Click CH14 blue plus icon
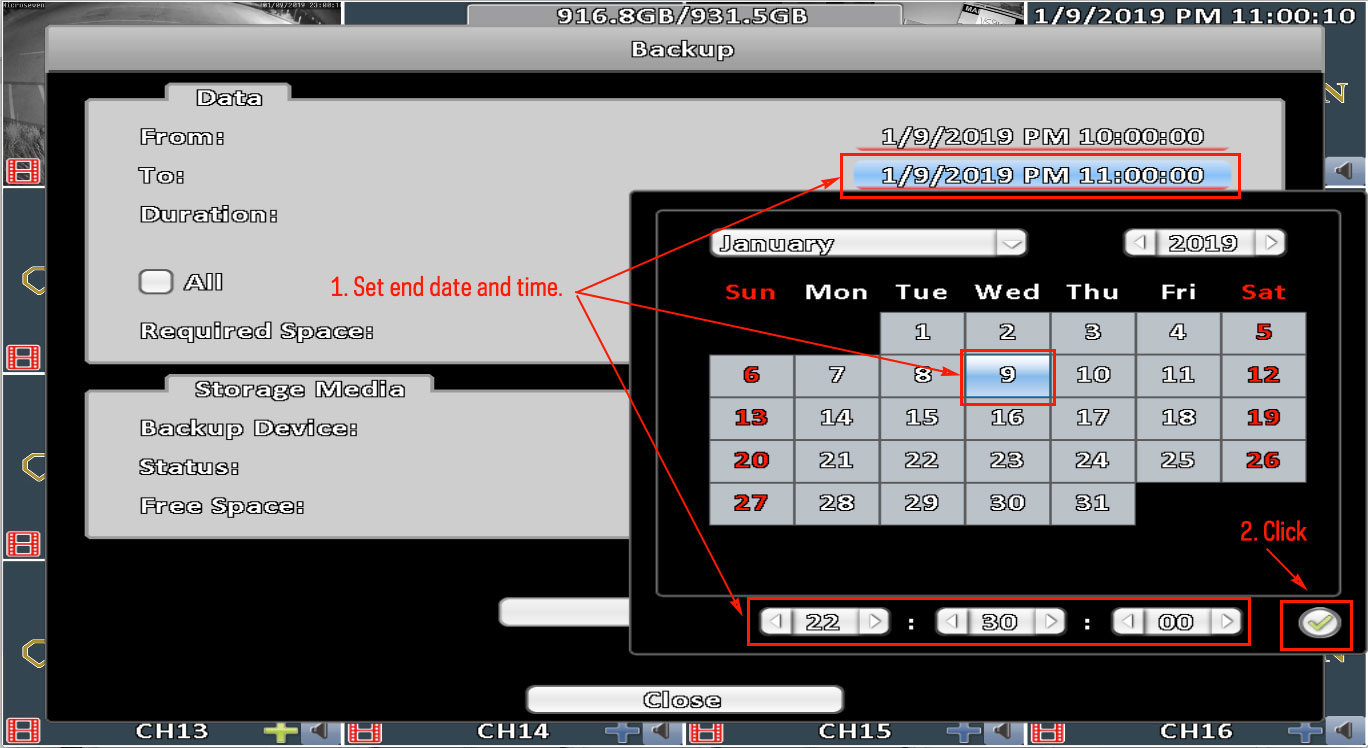 point(622,732)
